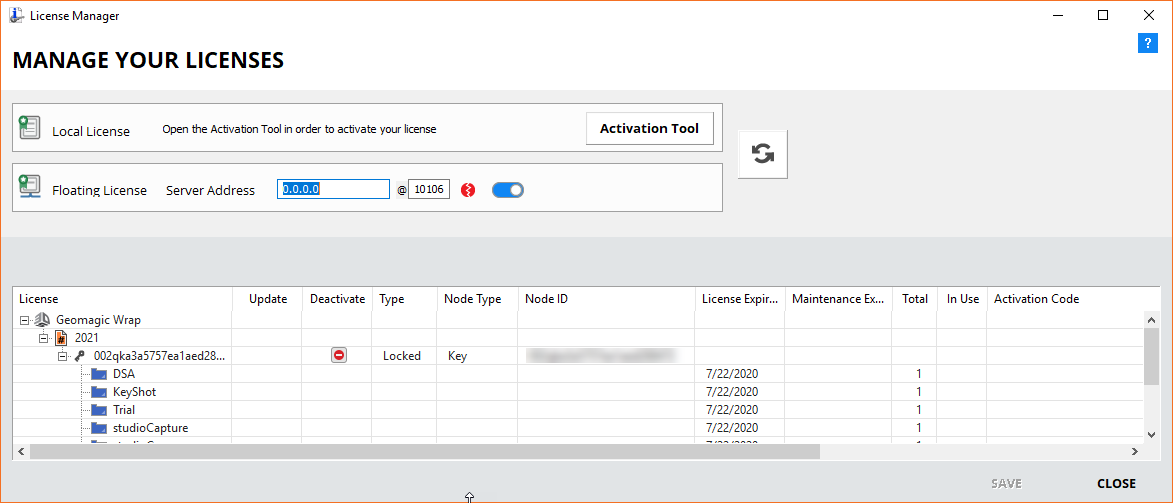Click the SAVE button
The image size is (1173, 503).
[x=1006, y=484]
